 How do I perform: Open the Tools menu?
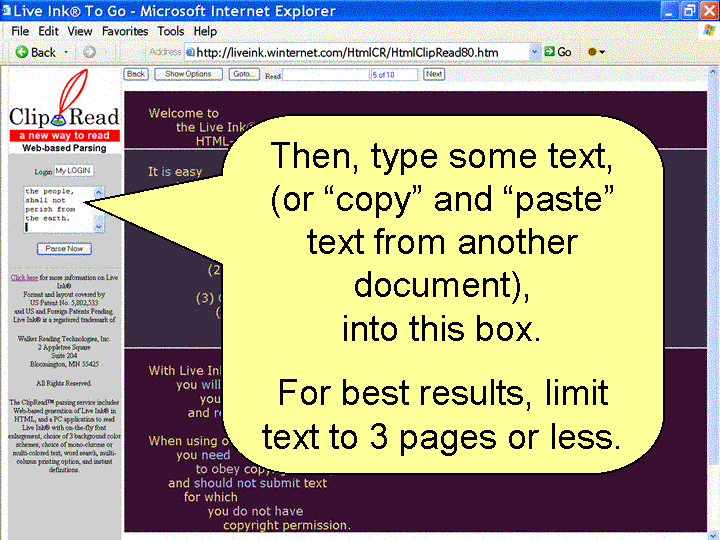pos(171,31)
